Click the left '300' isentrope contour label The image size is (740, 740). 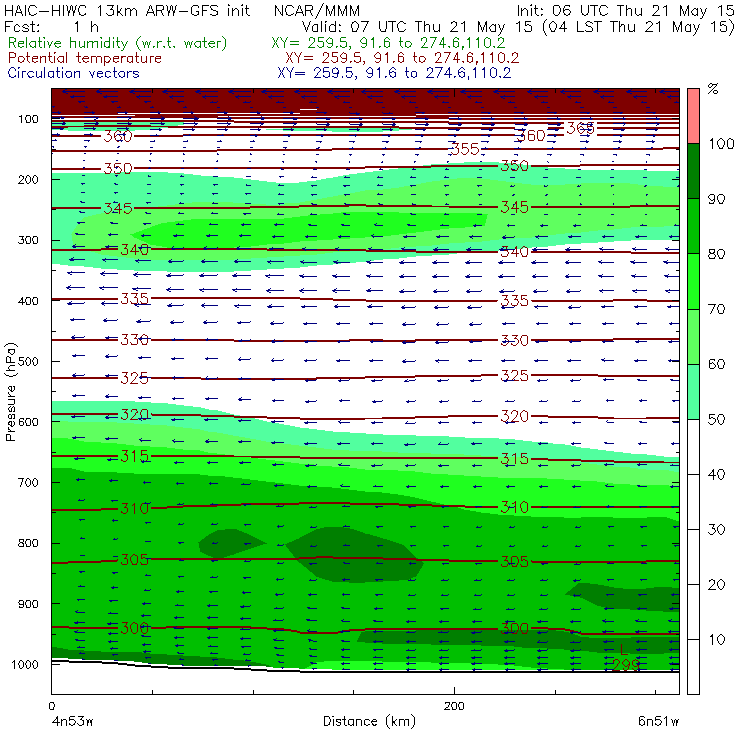point(135,628)
